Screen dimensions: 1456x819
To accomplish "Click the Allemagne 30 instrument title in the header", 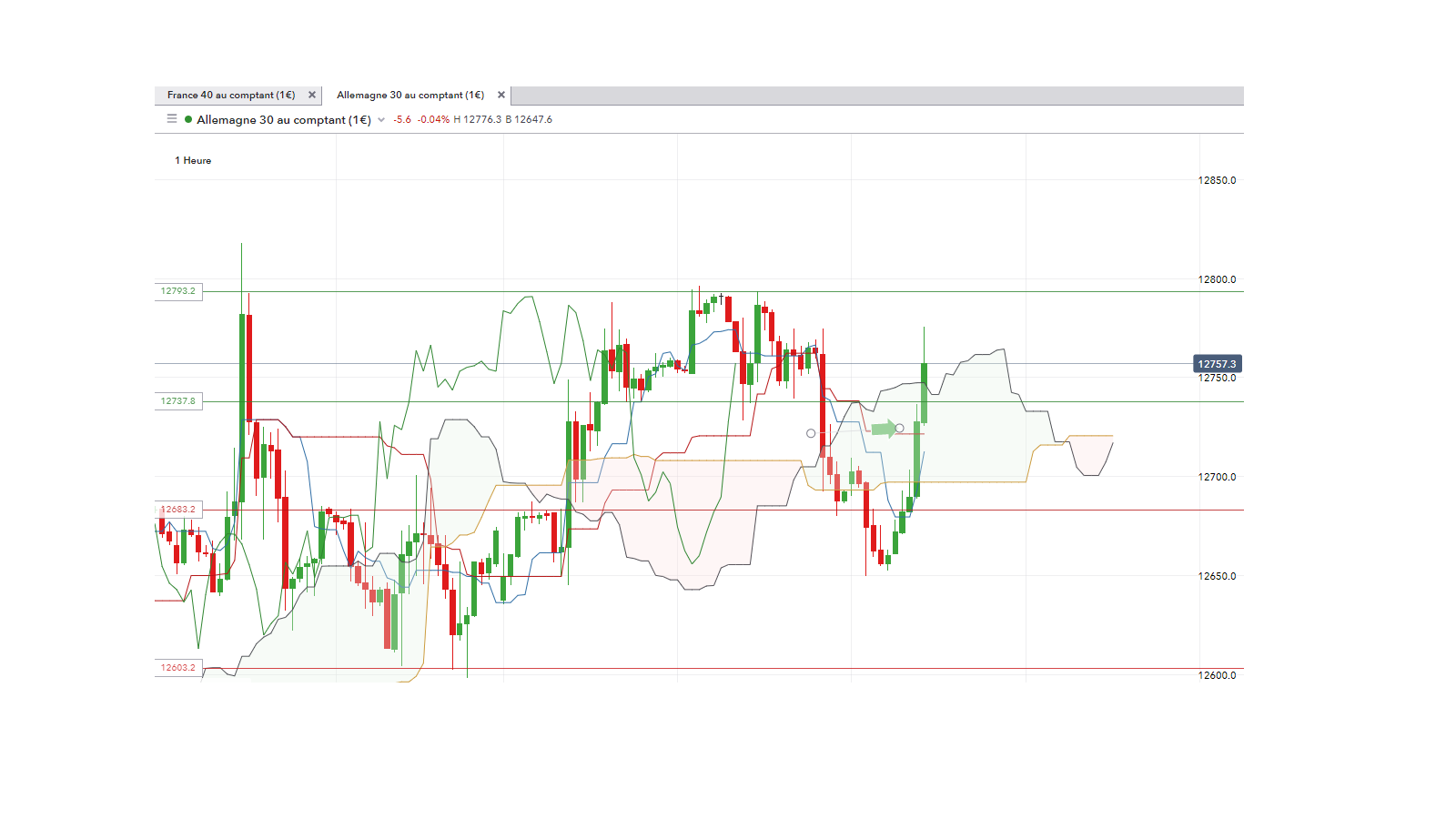I will pos(284,119).
